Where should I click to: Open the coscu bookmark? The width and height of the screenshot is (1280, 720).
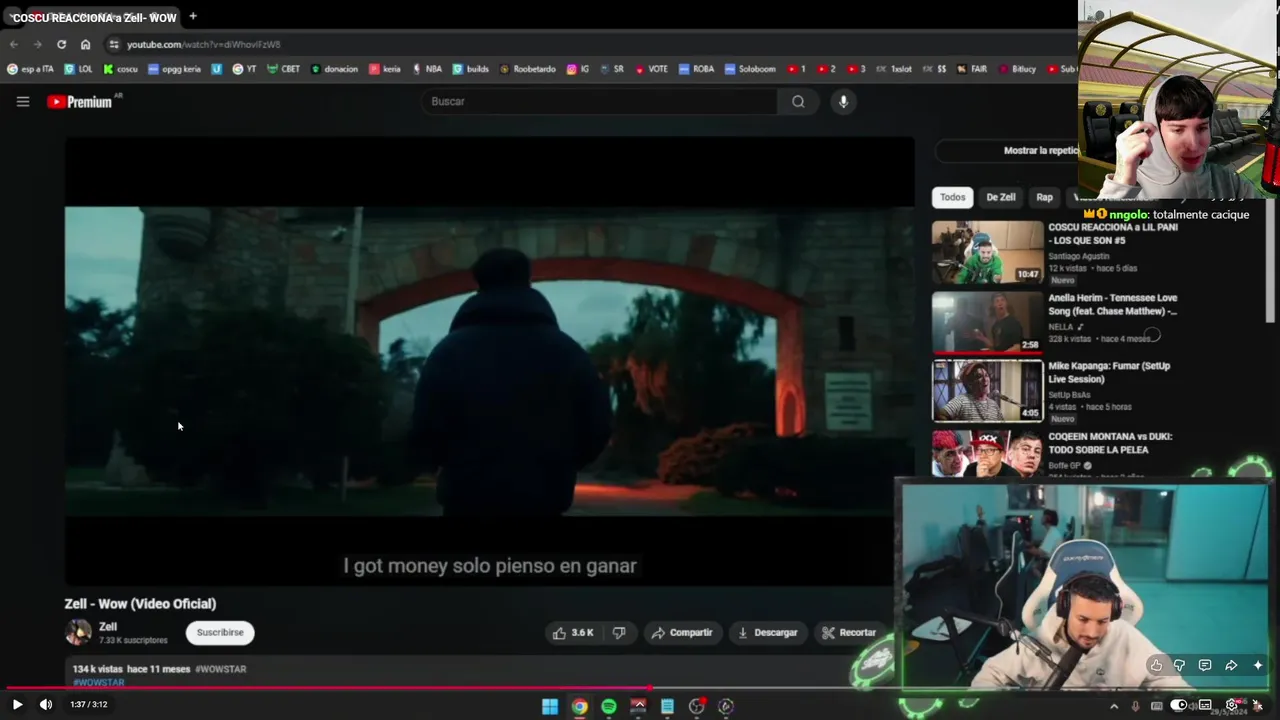coord(121,69)
